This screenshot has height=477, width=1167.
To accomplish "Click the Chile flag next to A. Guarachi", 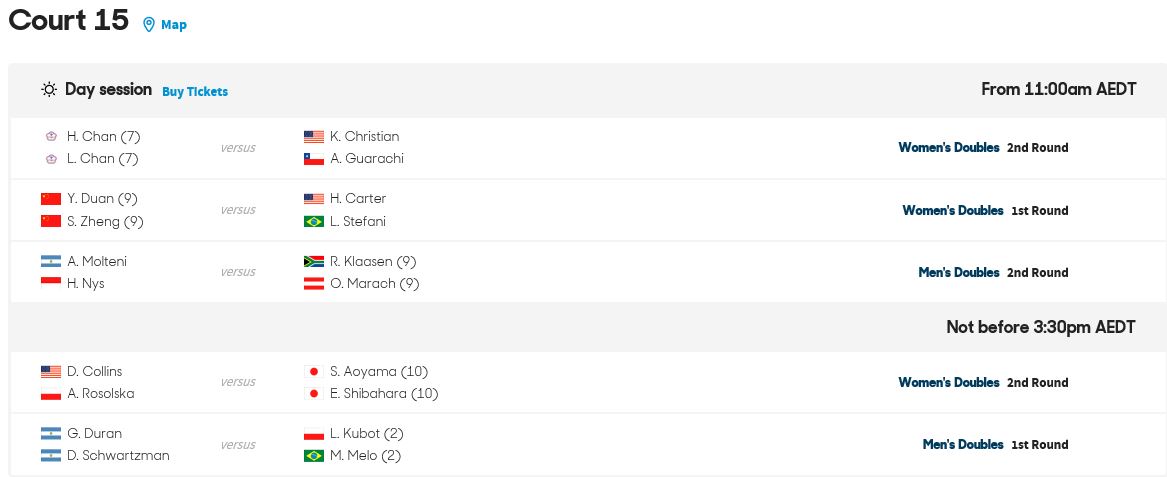I will tap(314, 159).
